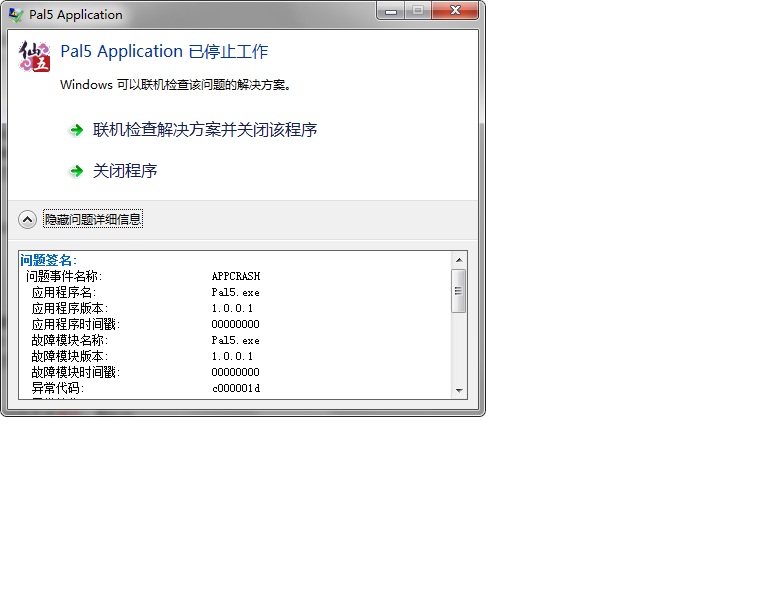This screenshot has width=768, height=614.
Task: Click heading Pal5 Application 已停止工作
Action: (164, 51)
